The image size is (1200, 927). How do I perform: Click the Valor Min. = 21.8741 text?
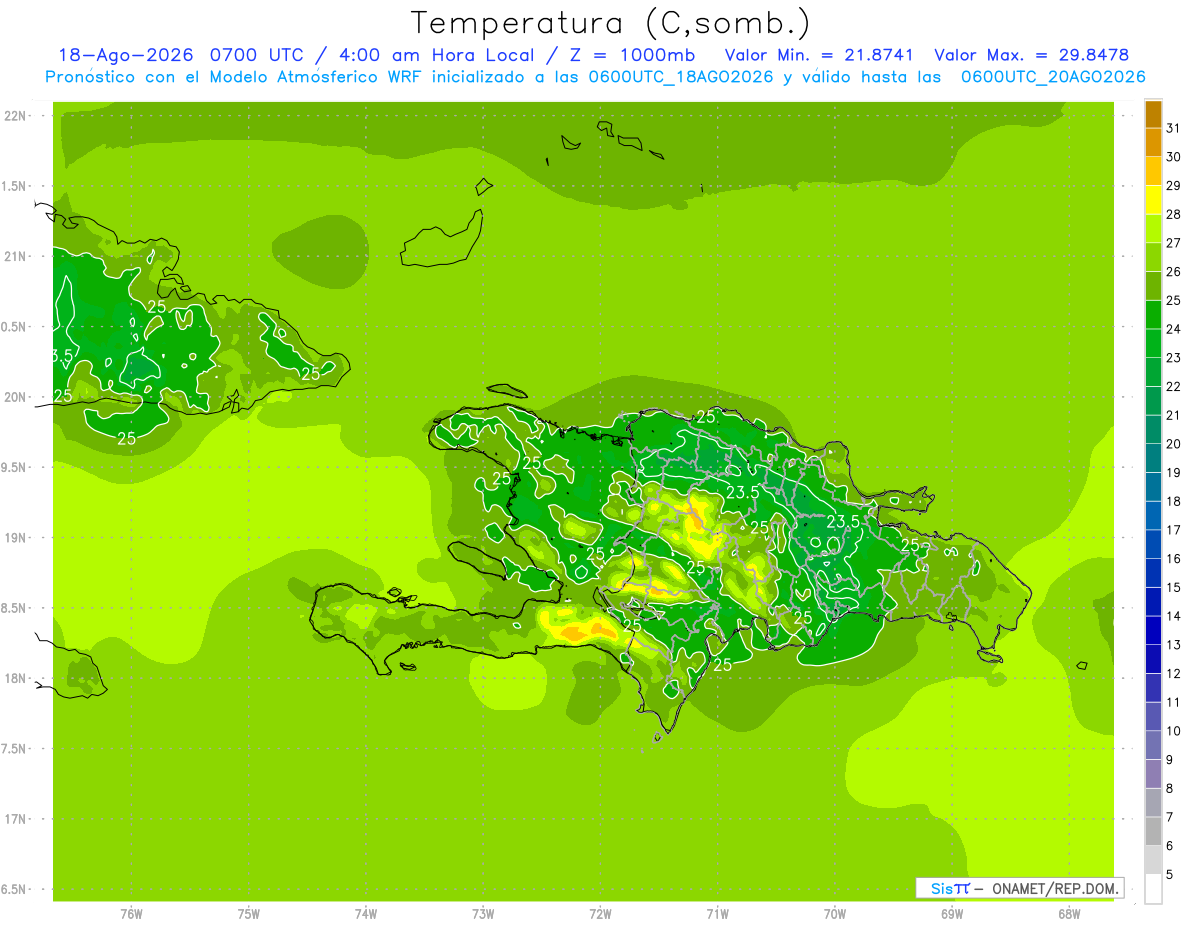point(819,55)
